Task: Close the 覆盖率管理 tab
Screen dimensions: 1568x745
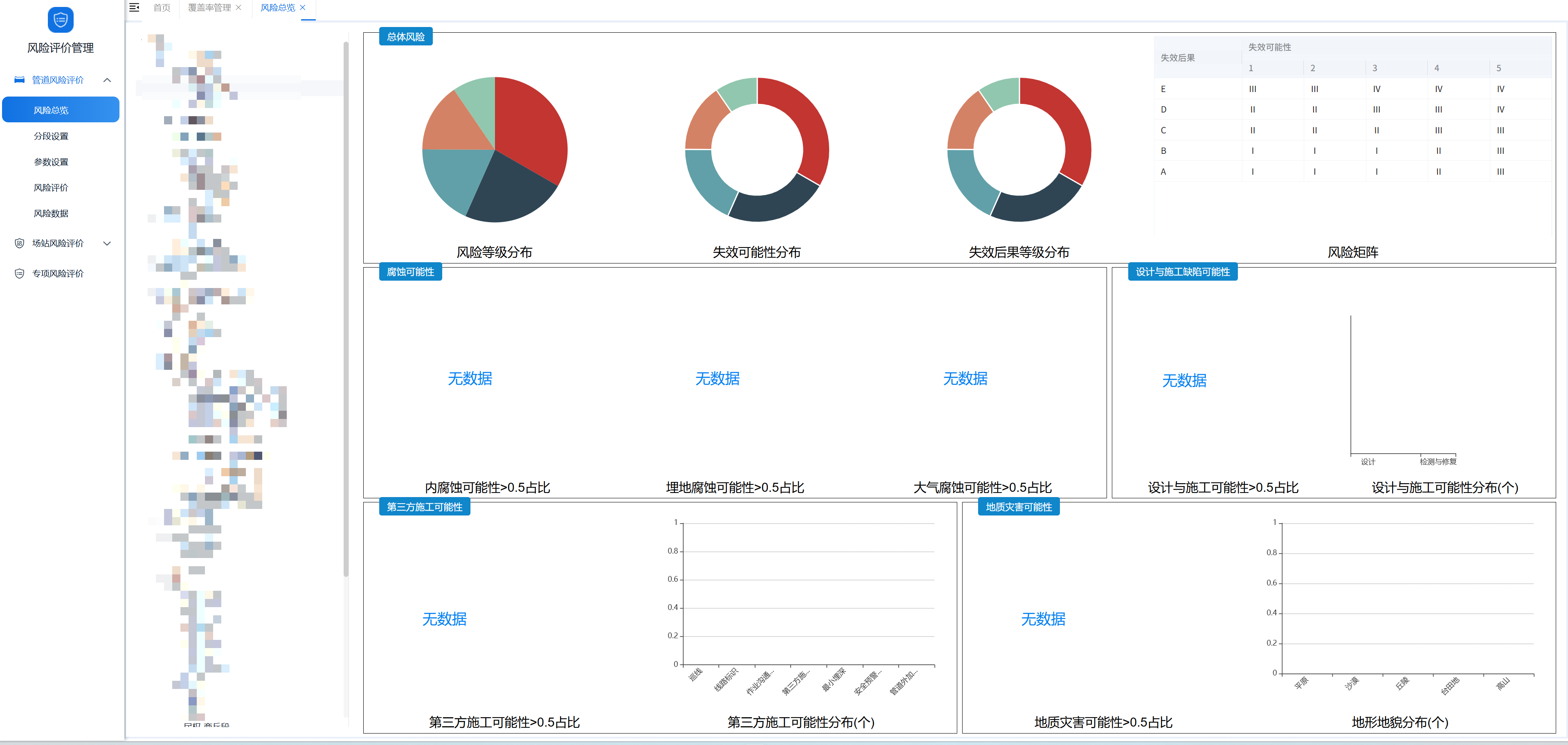Action: [238, 7]
